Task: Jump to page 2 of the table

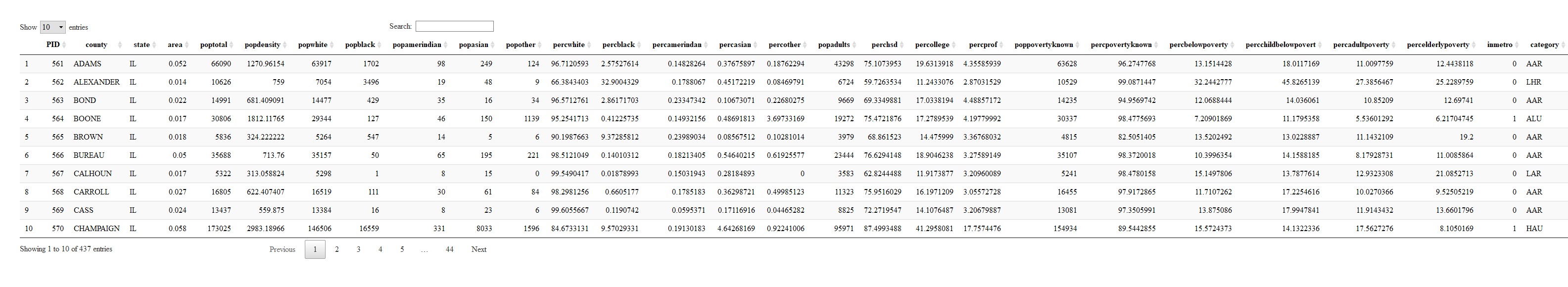Action: click(336, 249)
